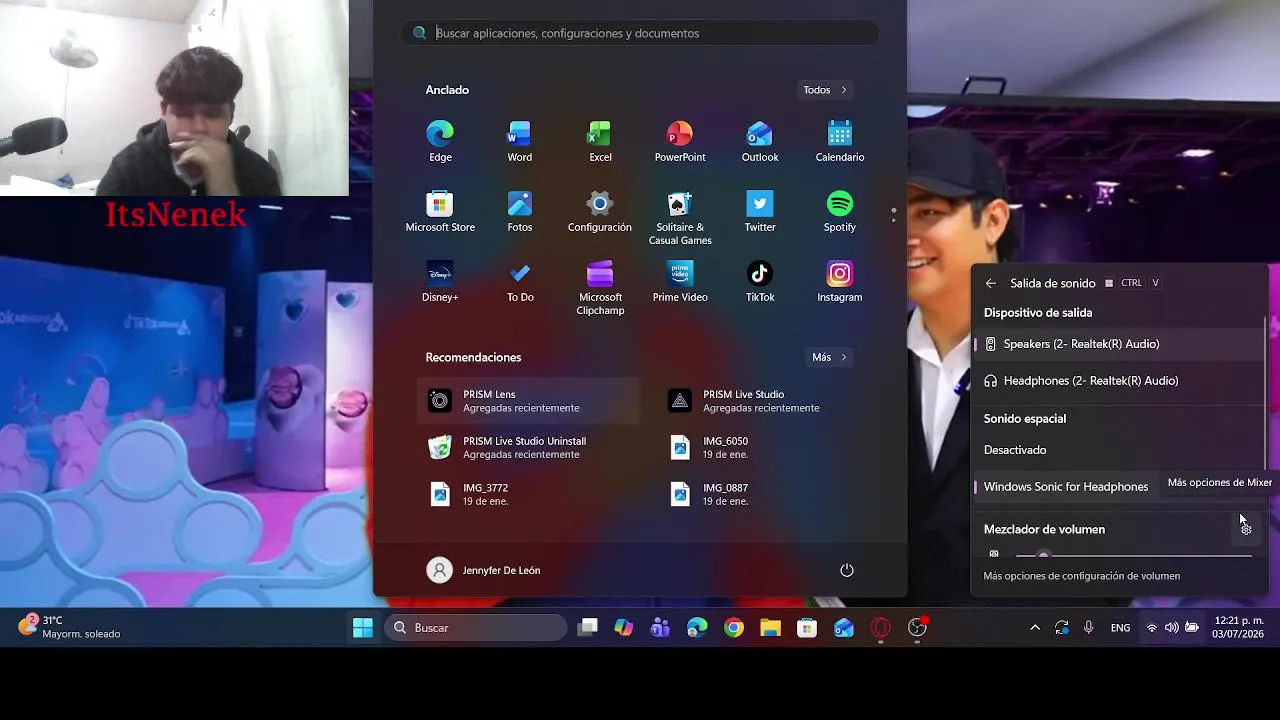The height and width of the screenshot is (720, 1280).
Task: Click the power button in Start menu
Action: tap(847, 570)
